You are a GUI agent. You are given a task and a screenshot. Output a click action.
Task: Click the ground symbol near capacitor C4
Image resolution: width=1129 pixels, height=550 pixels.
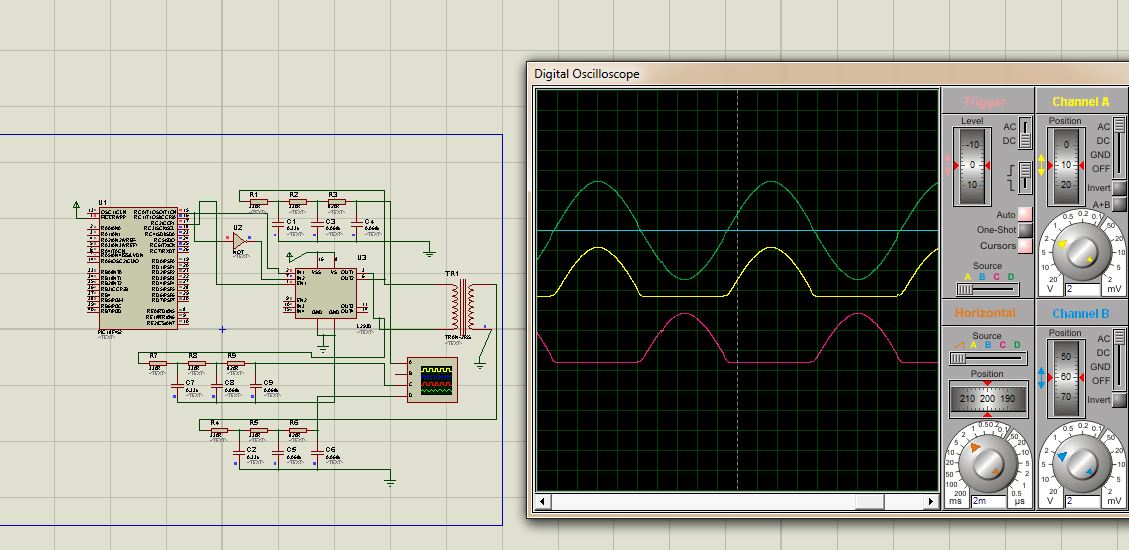click(429, 251)
